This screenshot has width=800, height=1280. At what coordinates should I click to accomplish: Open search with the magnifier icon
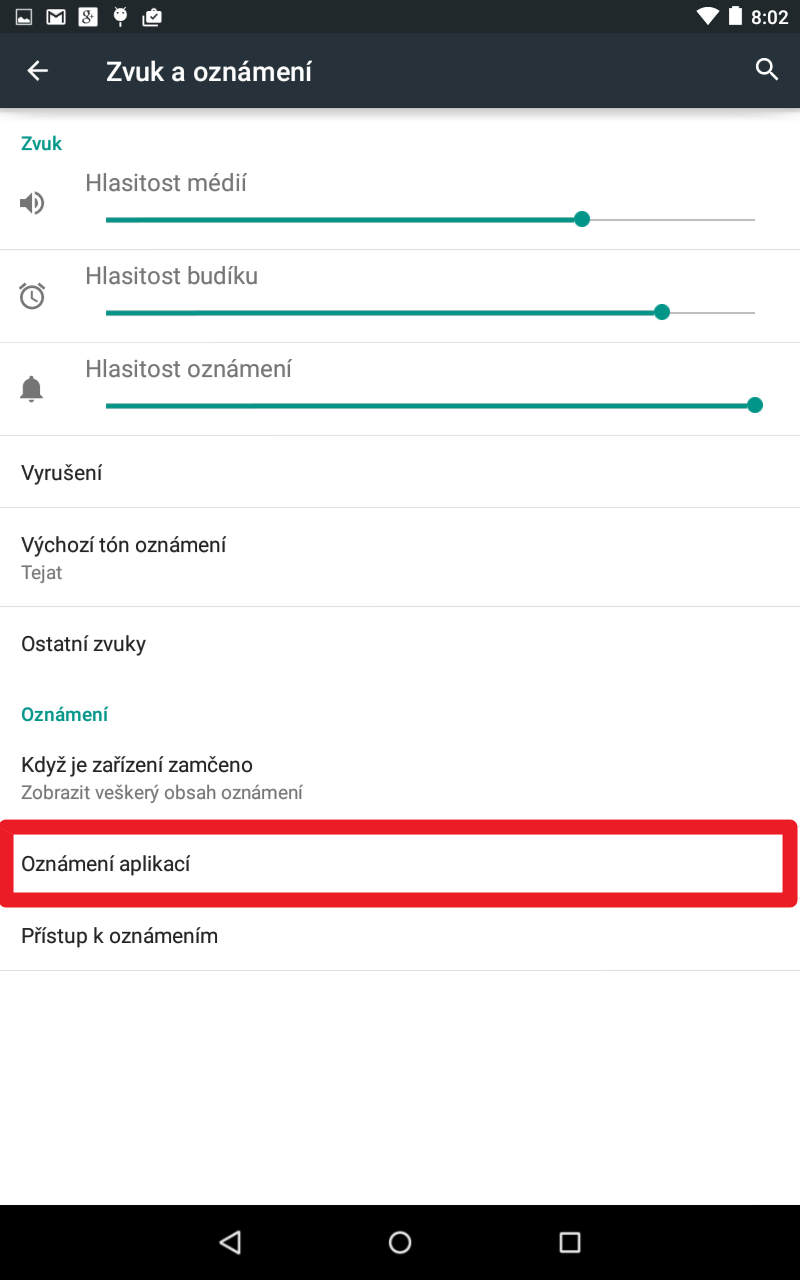767,70
